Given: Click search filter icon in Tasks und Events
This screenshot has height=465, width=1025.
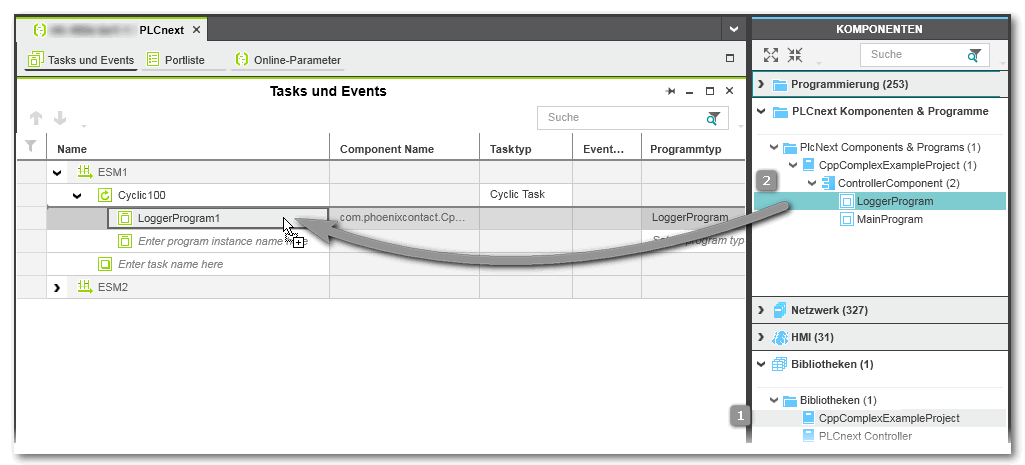Looking at the screenshot, I should click(713, 119).
